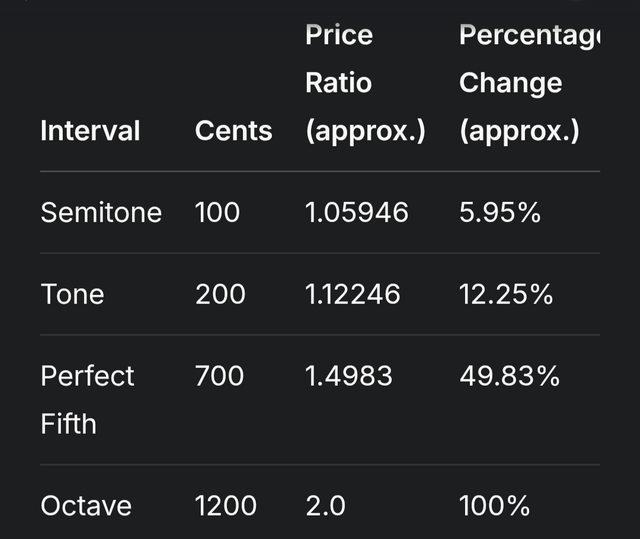The height and width of the screenshot is (539, 640).
Task: Click the Semitone row label
Action: point(101,213)
